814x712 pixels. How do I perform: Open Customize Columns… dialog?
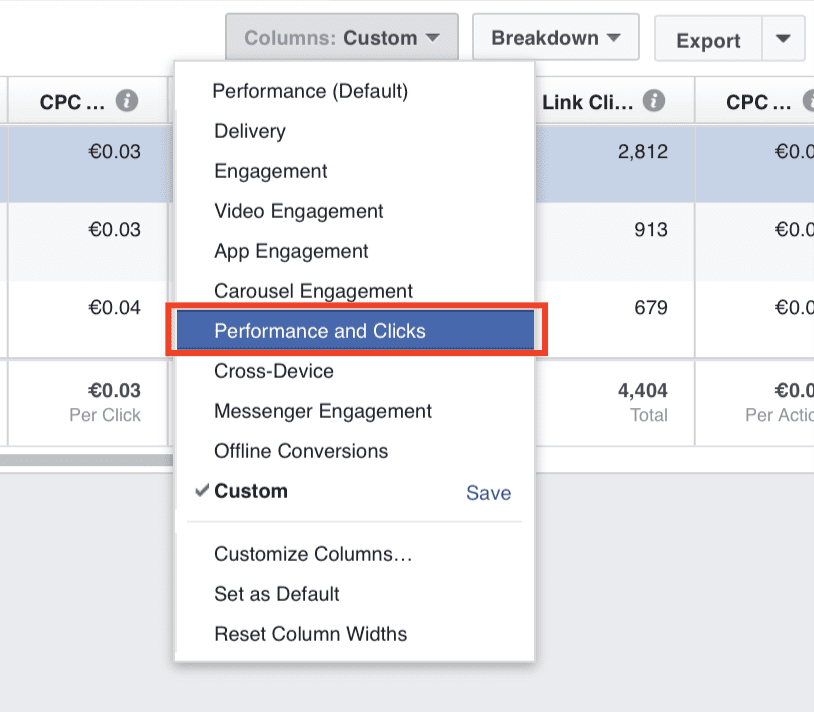[313, 554]
